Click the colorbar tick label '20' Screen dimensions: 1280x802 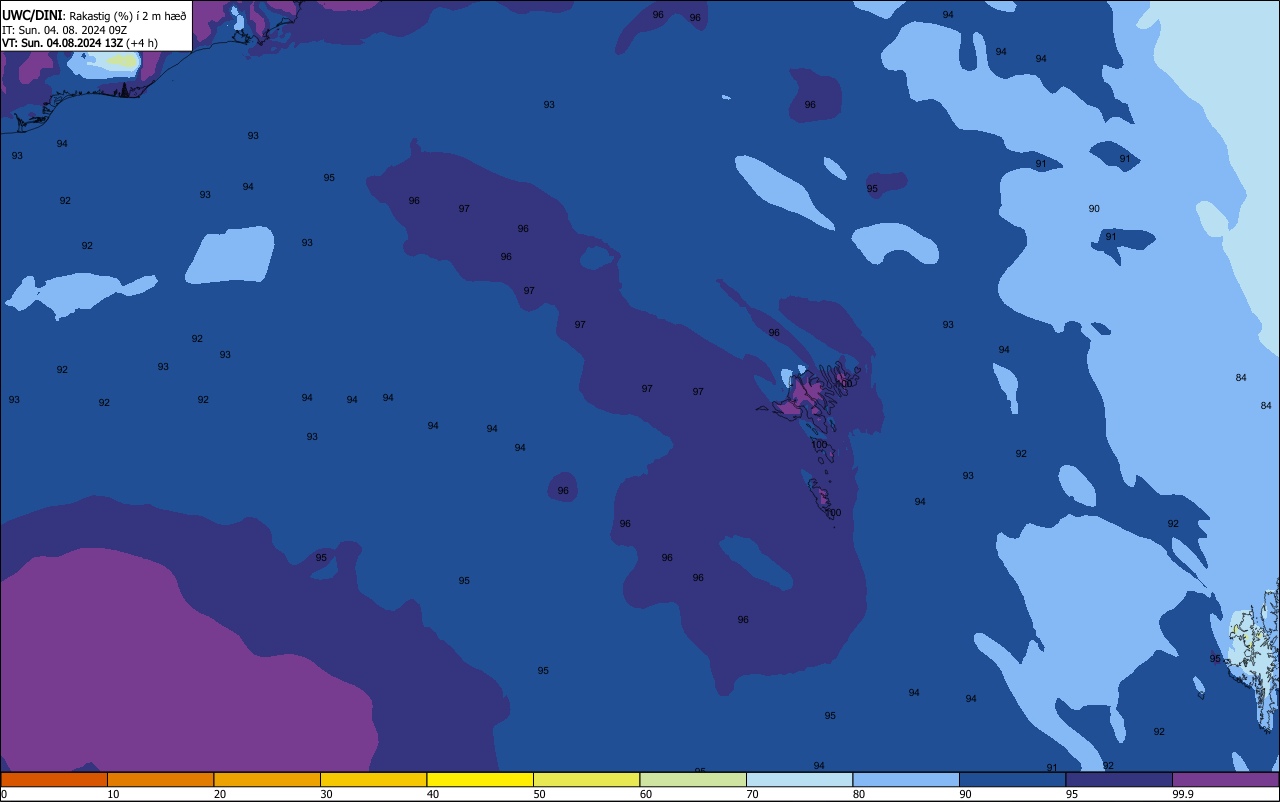[220, 794]
